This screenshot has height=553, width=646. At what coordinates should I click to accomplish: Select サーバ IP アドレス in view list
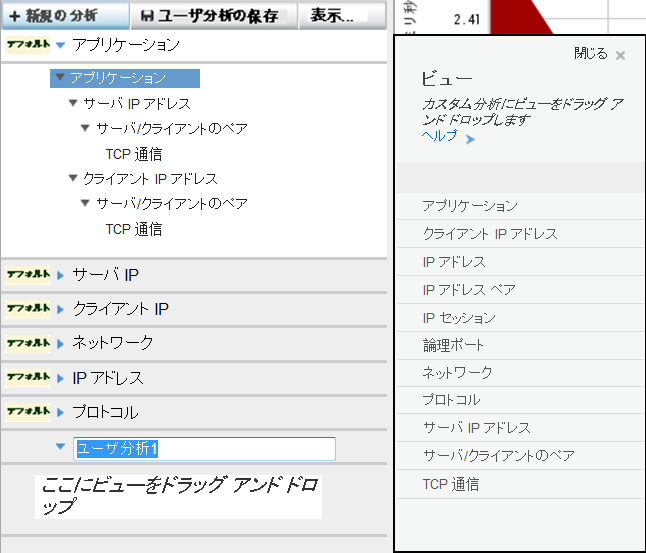coord(521,428)
